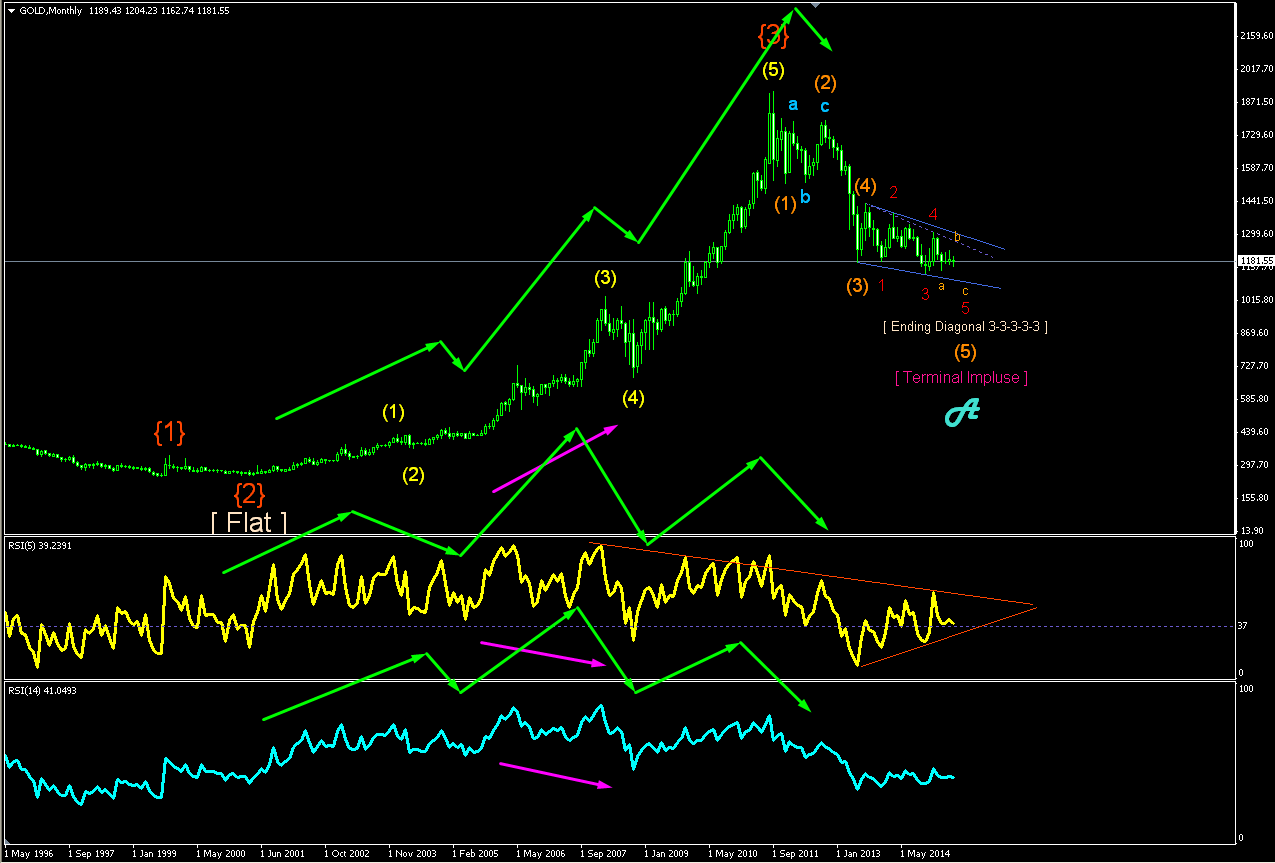Click the '1 Oct 2002' date label

347,854
